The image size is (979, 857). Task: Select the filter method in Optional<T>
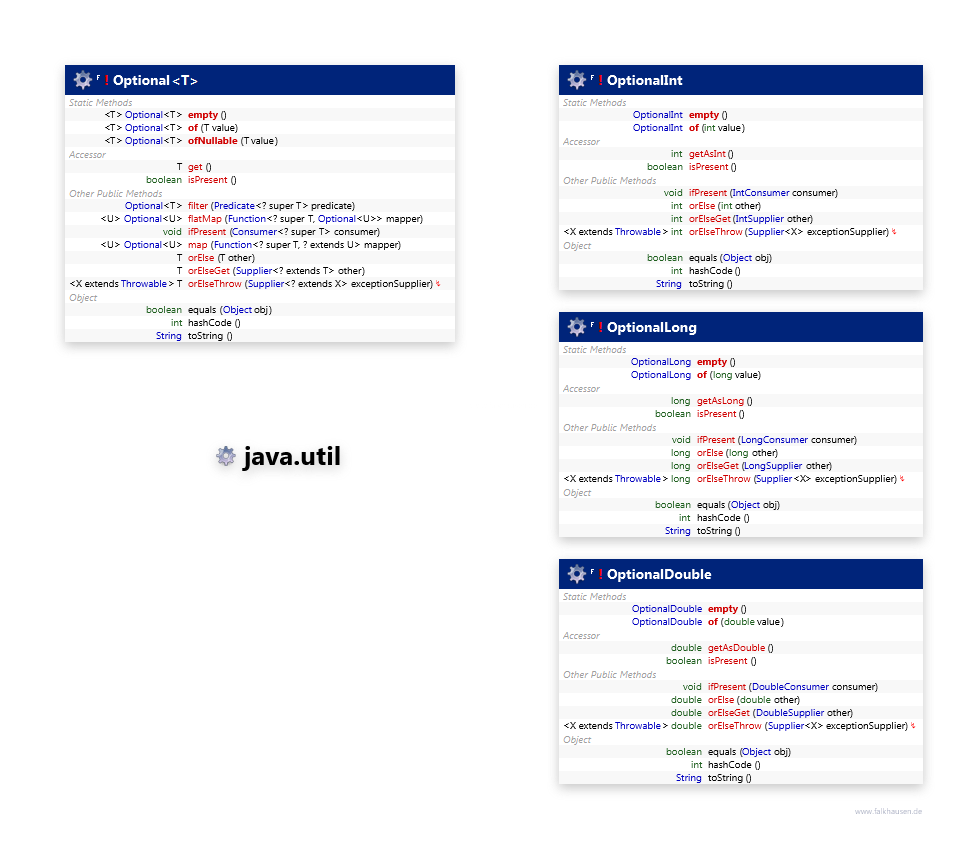pos(198,206)
